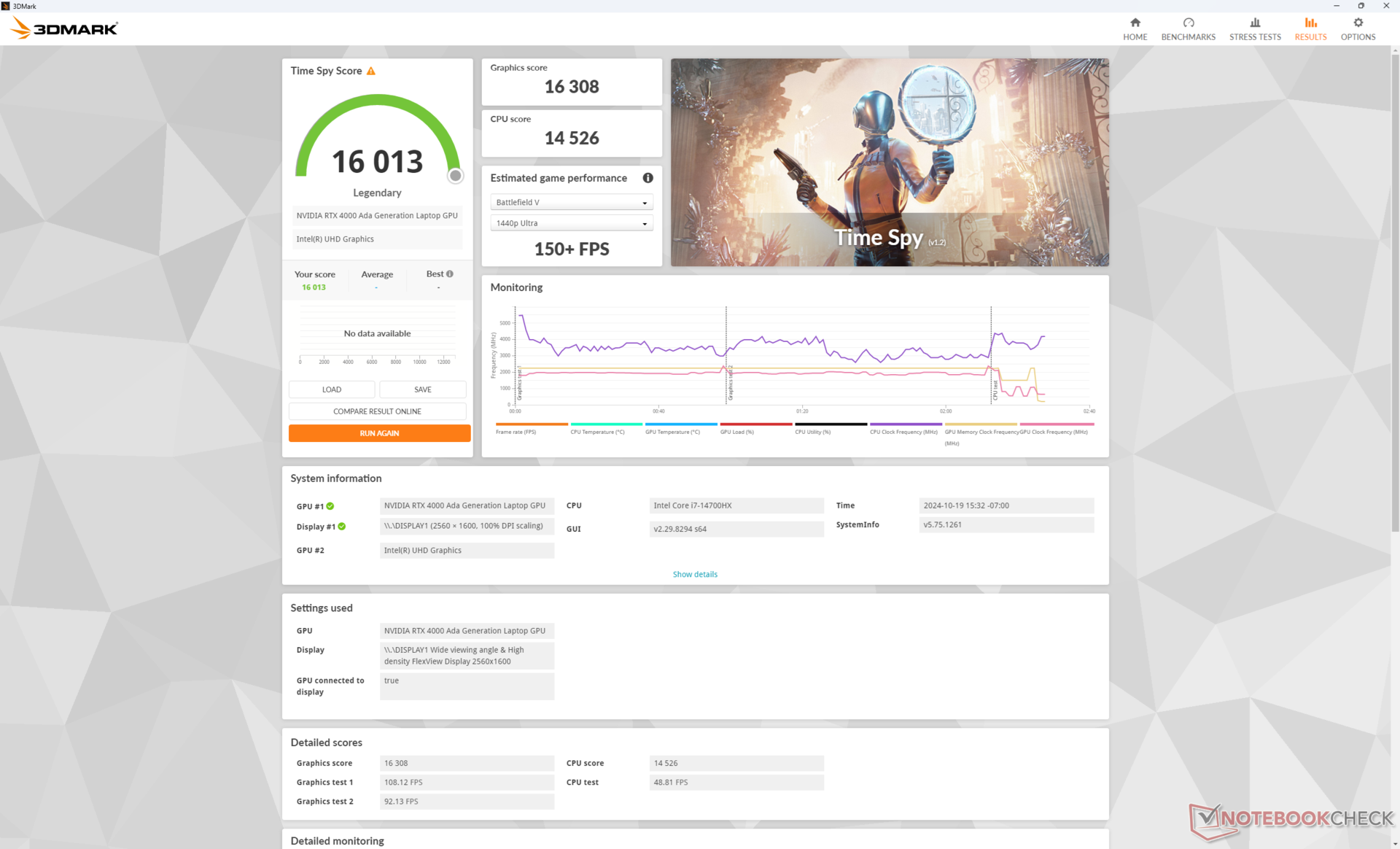This screenshot has width=1400, height=849.
Task: Toggle the CPU Temperature legend line
Action: 606,424
